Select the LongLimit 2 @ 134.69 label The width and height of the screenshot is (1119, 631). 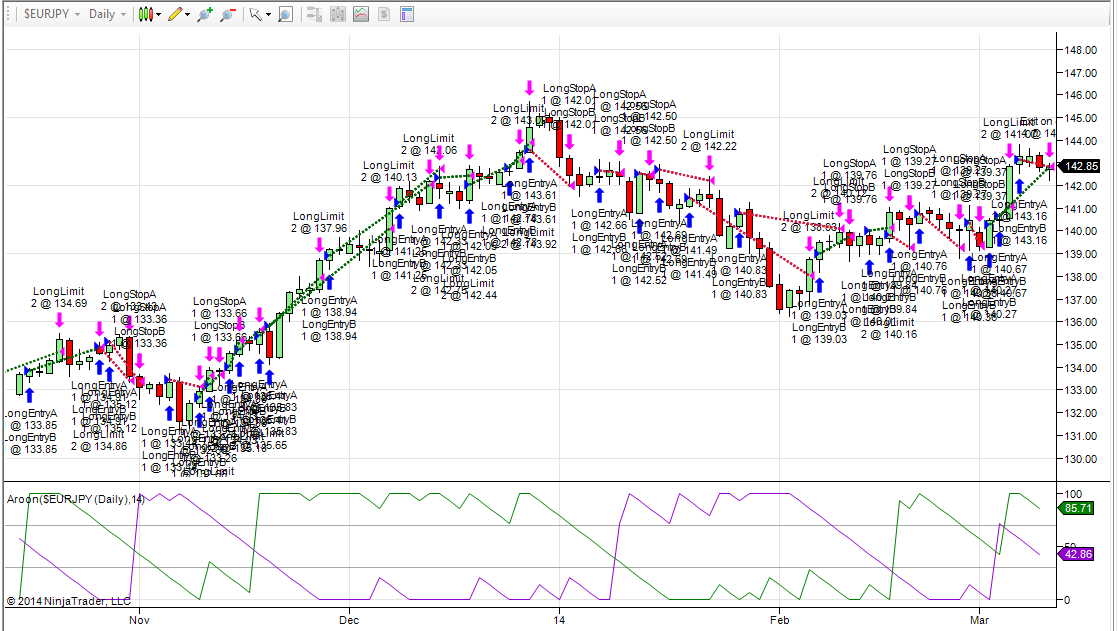(x=59, y=298)
